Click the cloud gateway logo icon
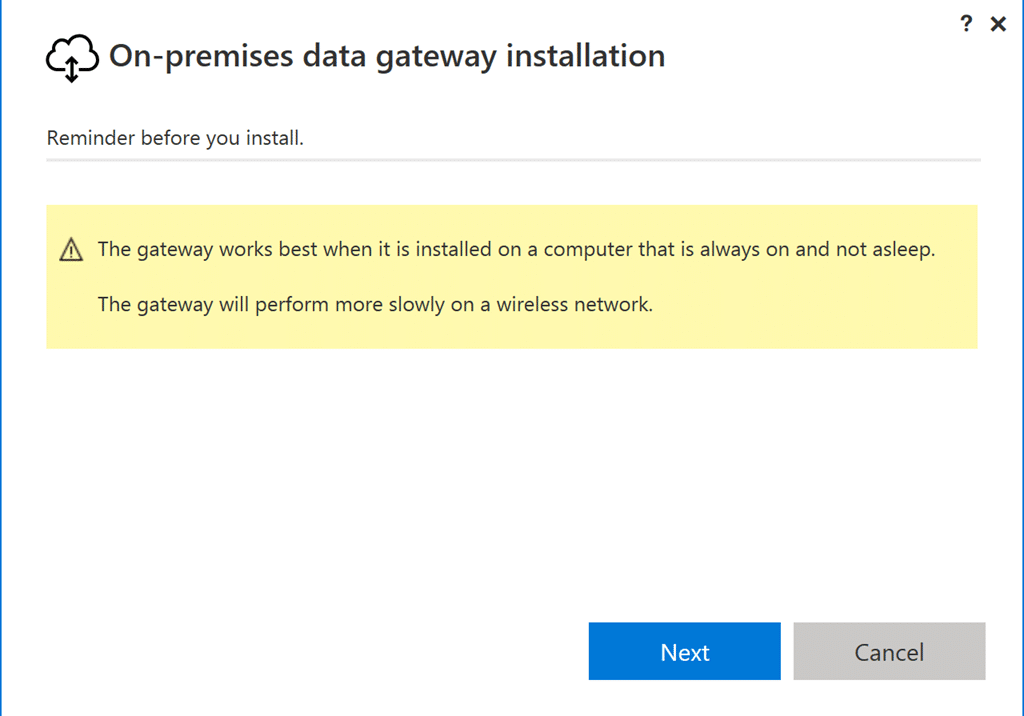 click(72, 58)
